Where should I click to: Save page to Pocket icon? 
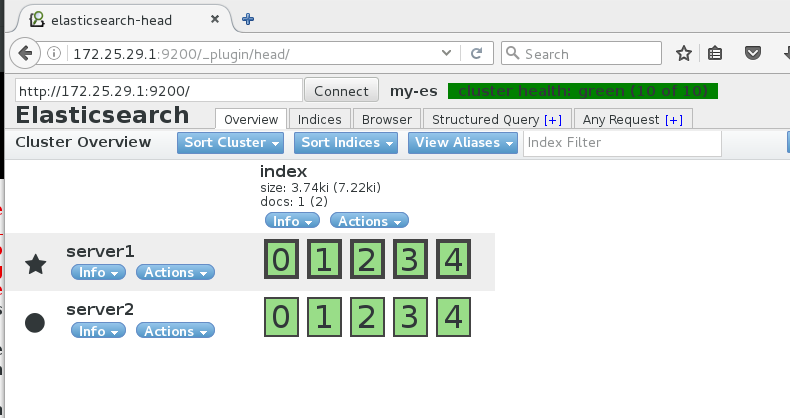[x=753, y=52]
